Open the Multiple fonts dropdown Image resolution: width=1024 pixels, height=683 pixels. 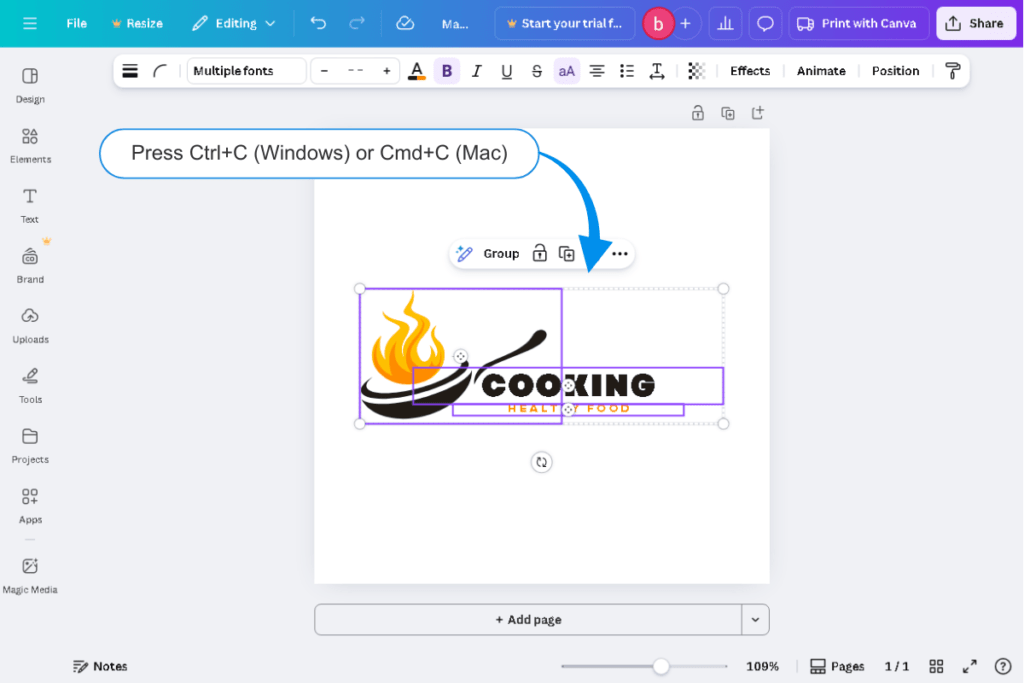[246, 70]
